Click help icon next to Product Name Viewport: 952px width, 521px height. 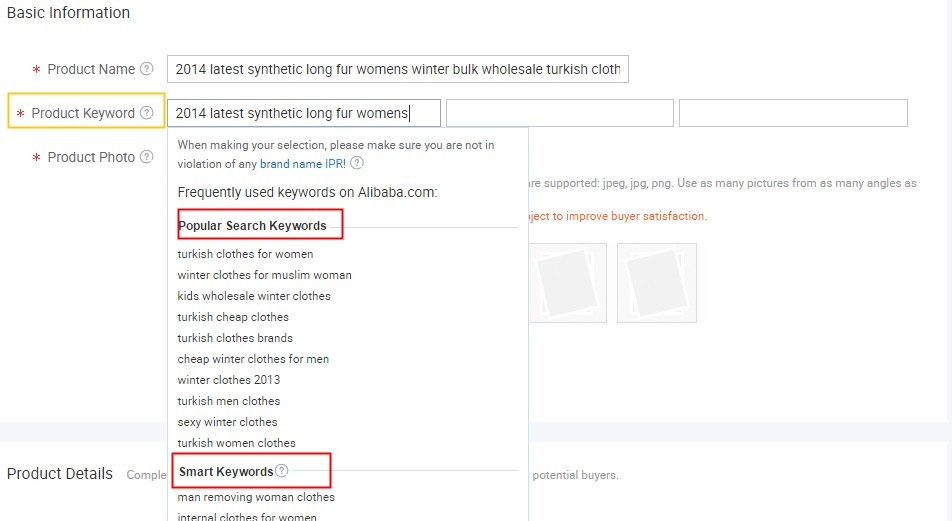click(x=147, y=69)
